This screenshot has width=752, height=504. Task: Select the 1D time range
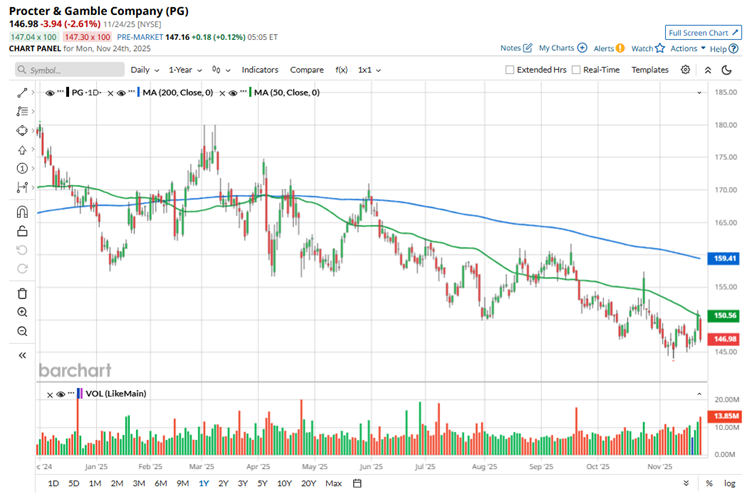click(x=53, y=483)
